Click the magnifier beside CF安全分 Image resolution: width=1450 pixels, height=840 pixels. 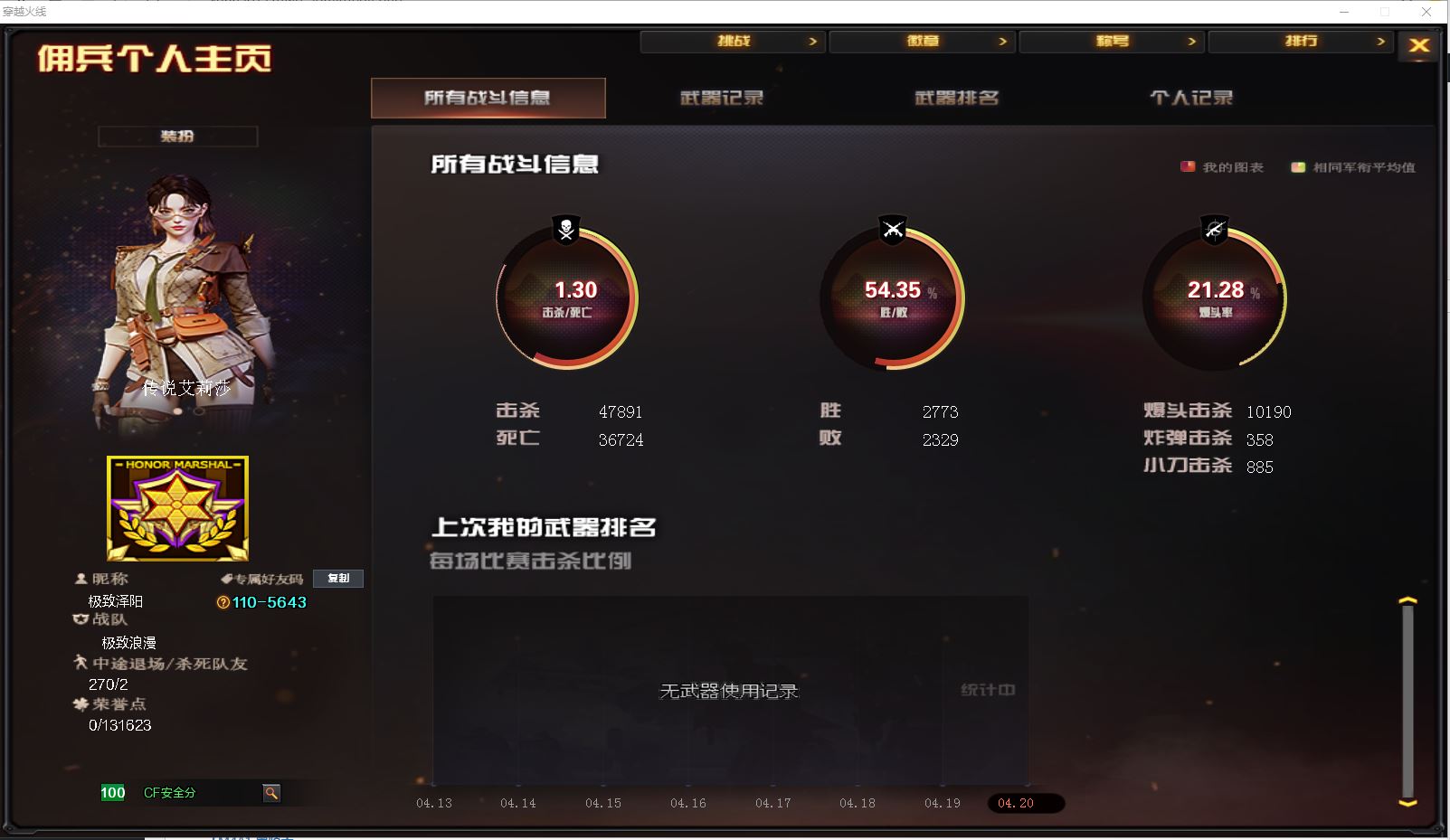270,793
